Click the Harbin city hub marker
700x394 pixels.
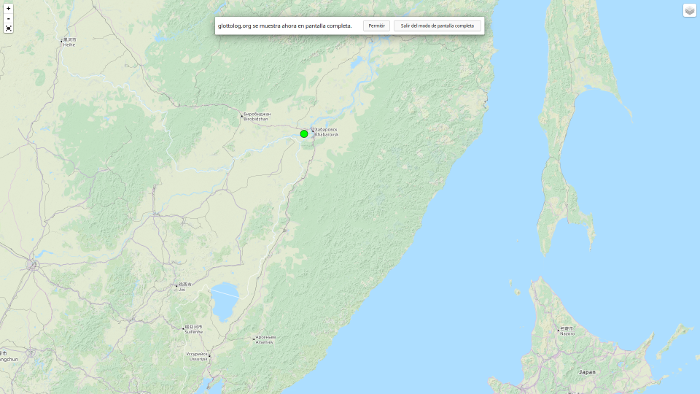click(x=32, y=265)
